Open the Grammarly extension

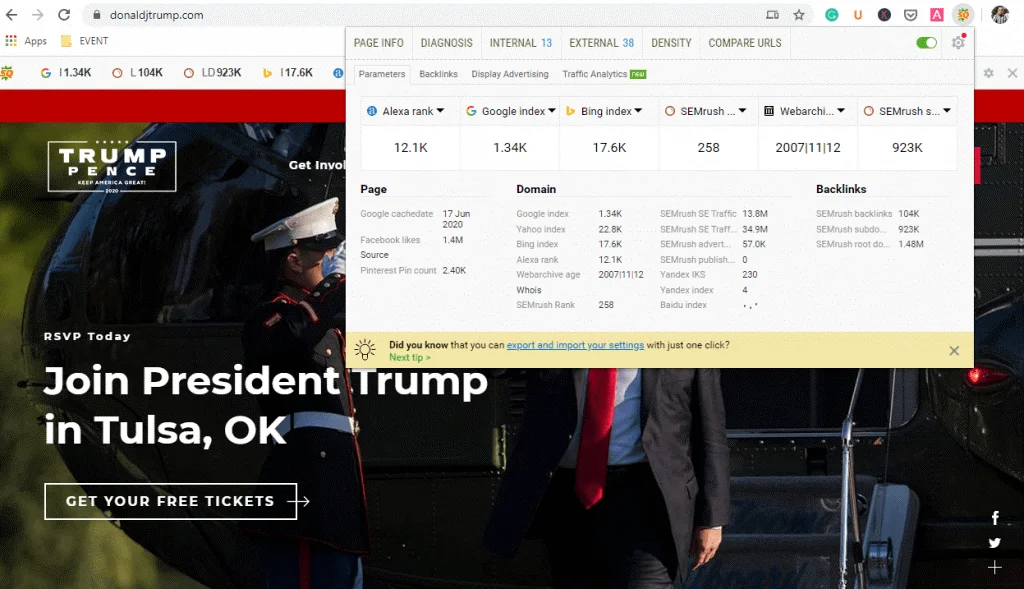829,15
